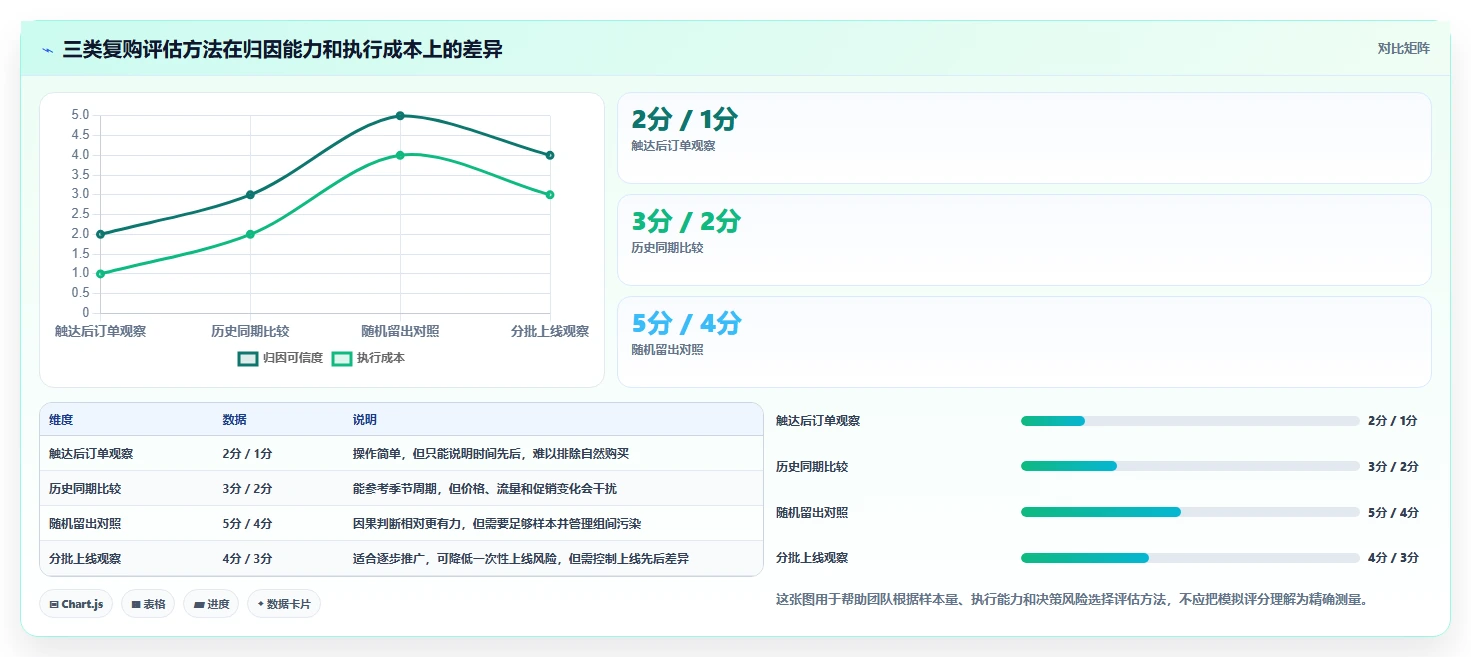Click the 执行成本 point at 分批上线观察
This screenshot has height=657, width=1471.
[550, 194]
